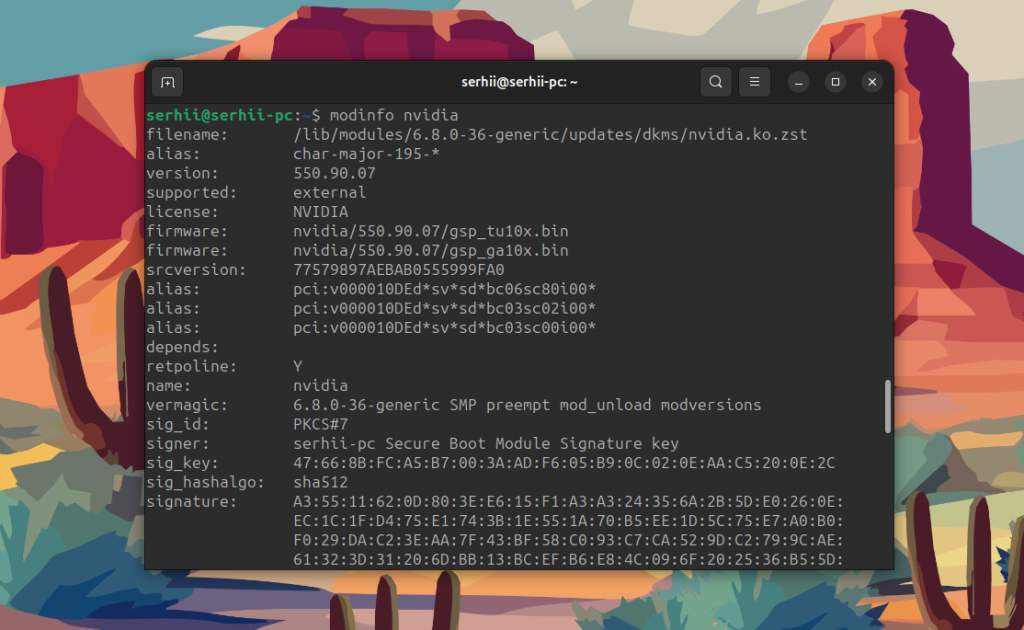Click the srcversion hash 77579897AEBAB0555999FA0
Screen dimensions: 1024x630
point(398,270)
